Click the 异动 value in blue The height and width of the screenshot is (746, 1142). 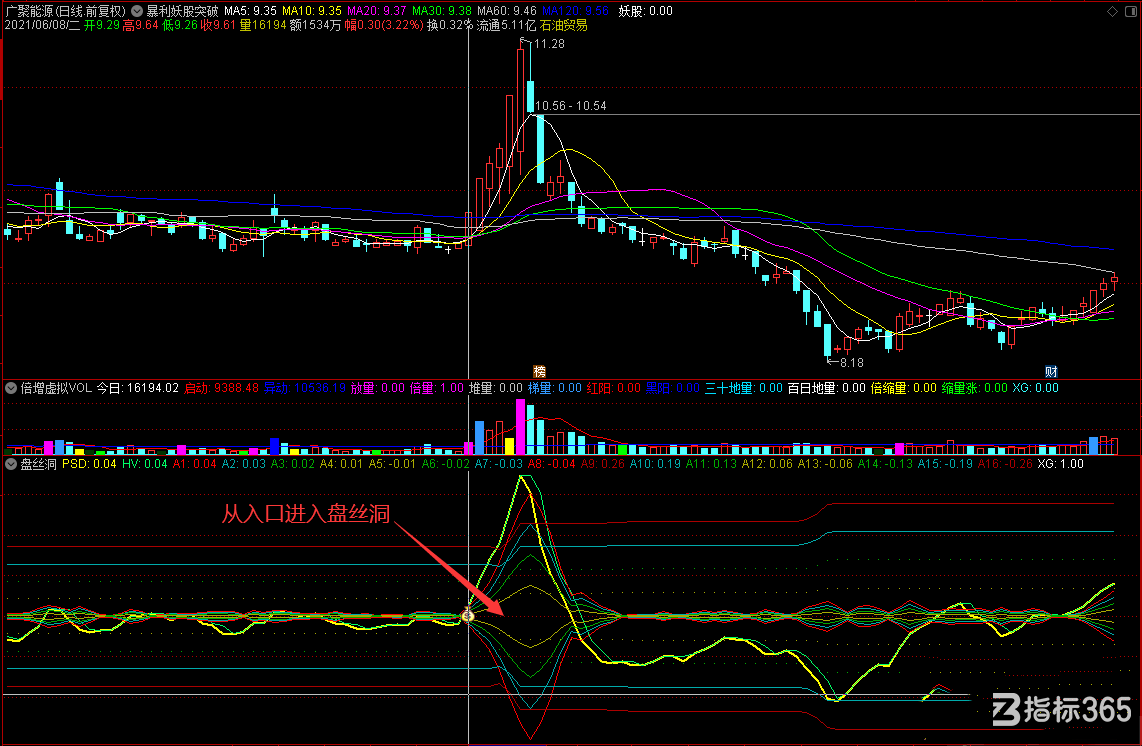click(304, 388)
